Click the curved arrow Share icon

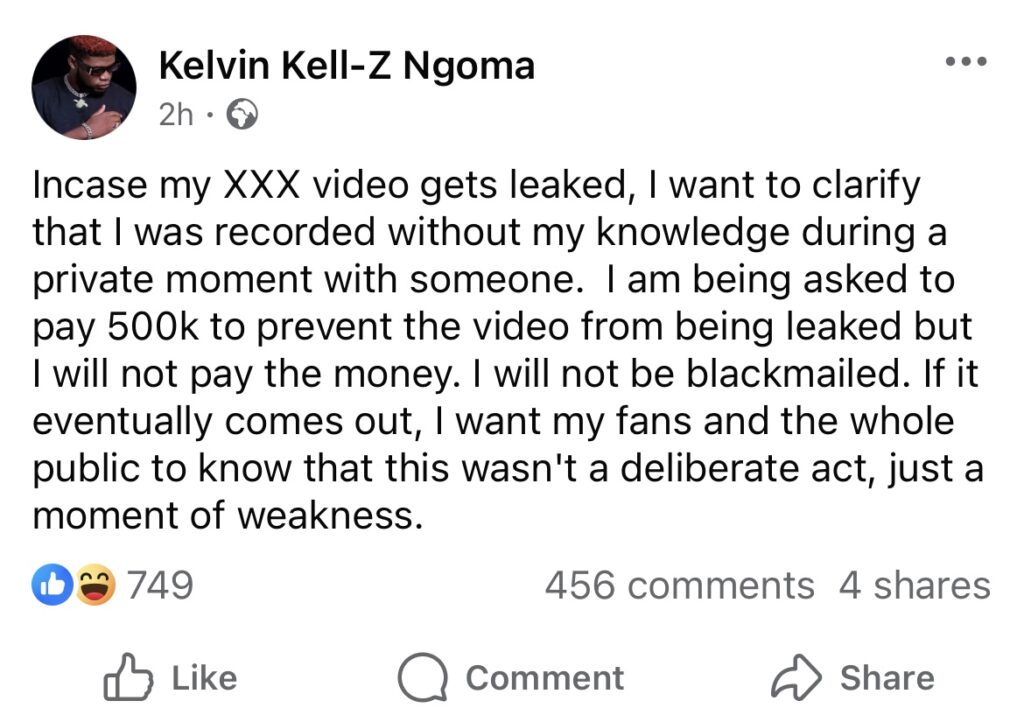(796, 677)
